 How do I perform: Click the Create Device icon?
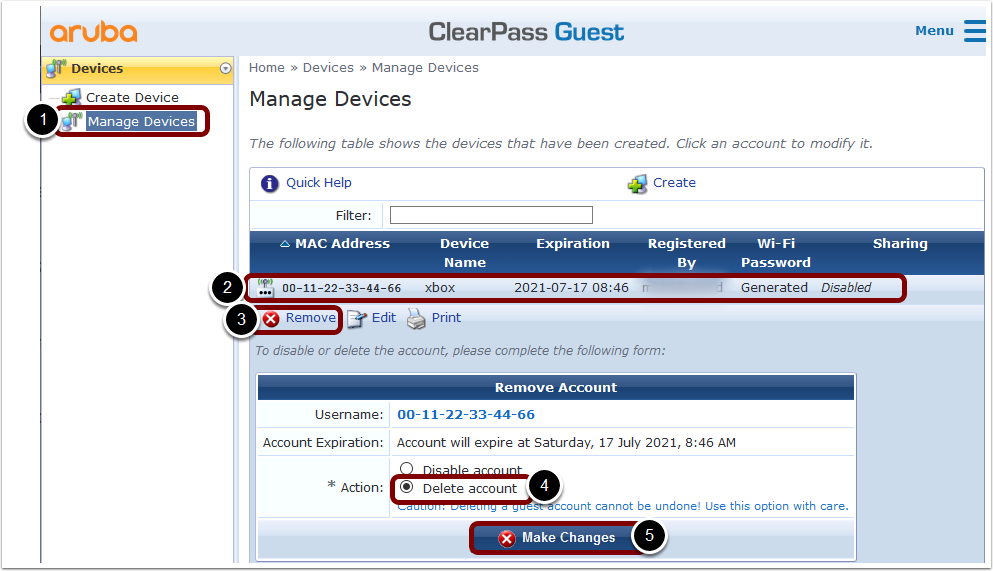click(x=72, y=97)
